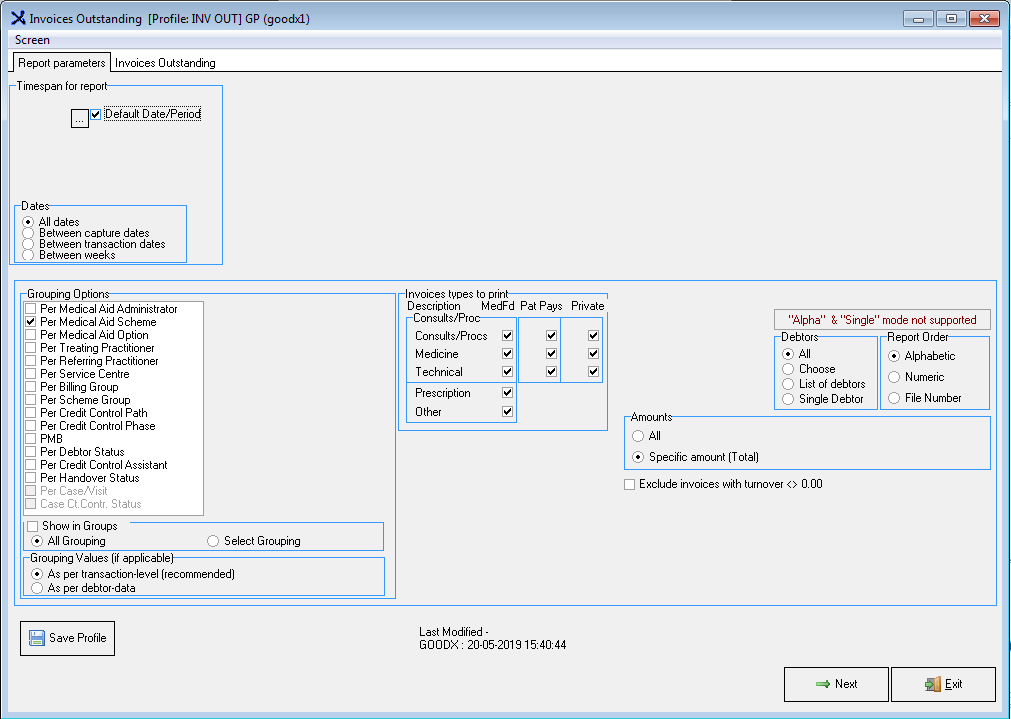
Task: Enable Per Treating Practitioner grouping
Action: coord(30,348)
